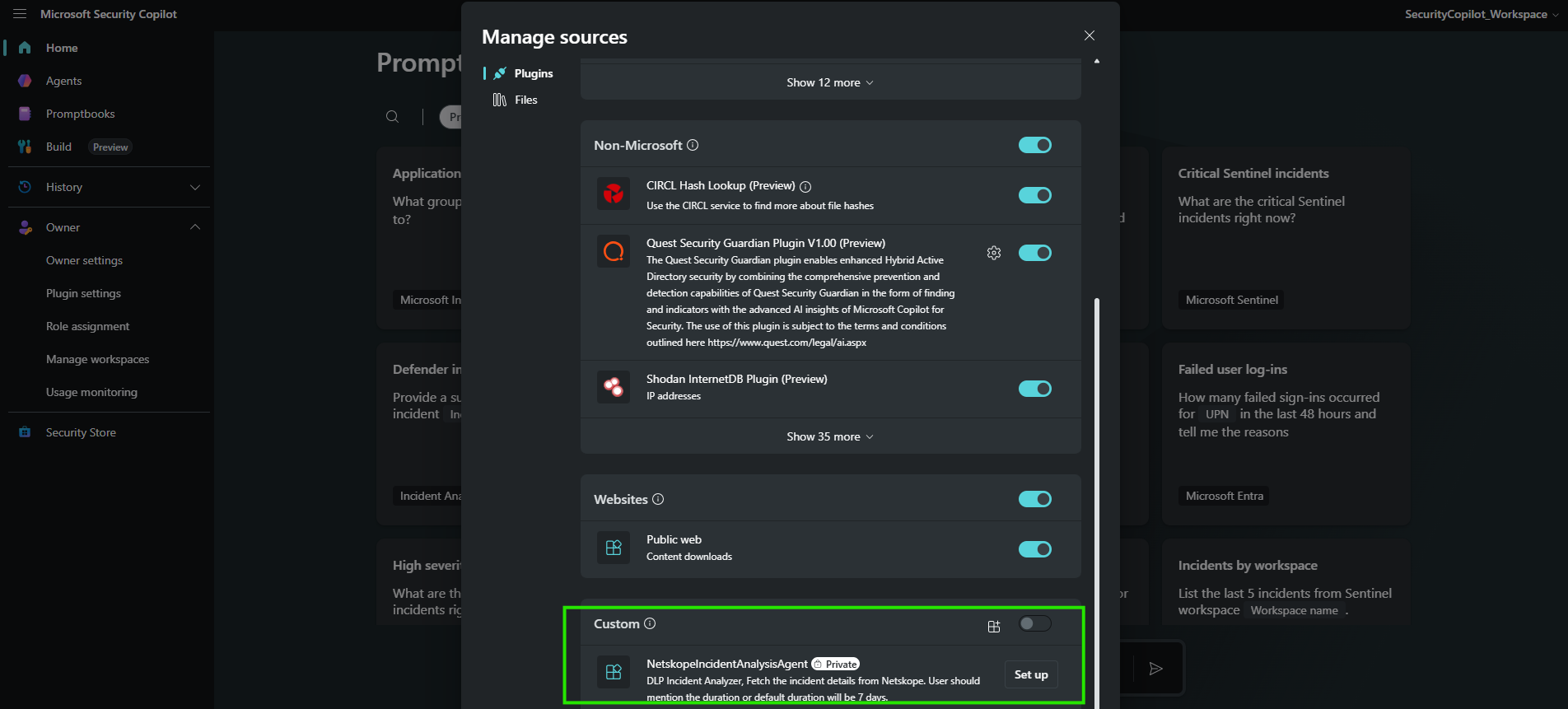
Task: Click the Security Store icon
Action: point(25,432)
